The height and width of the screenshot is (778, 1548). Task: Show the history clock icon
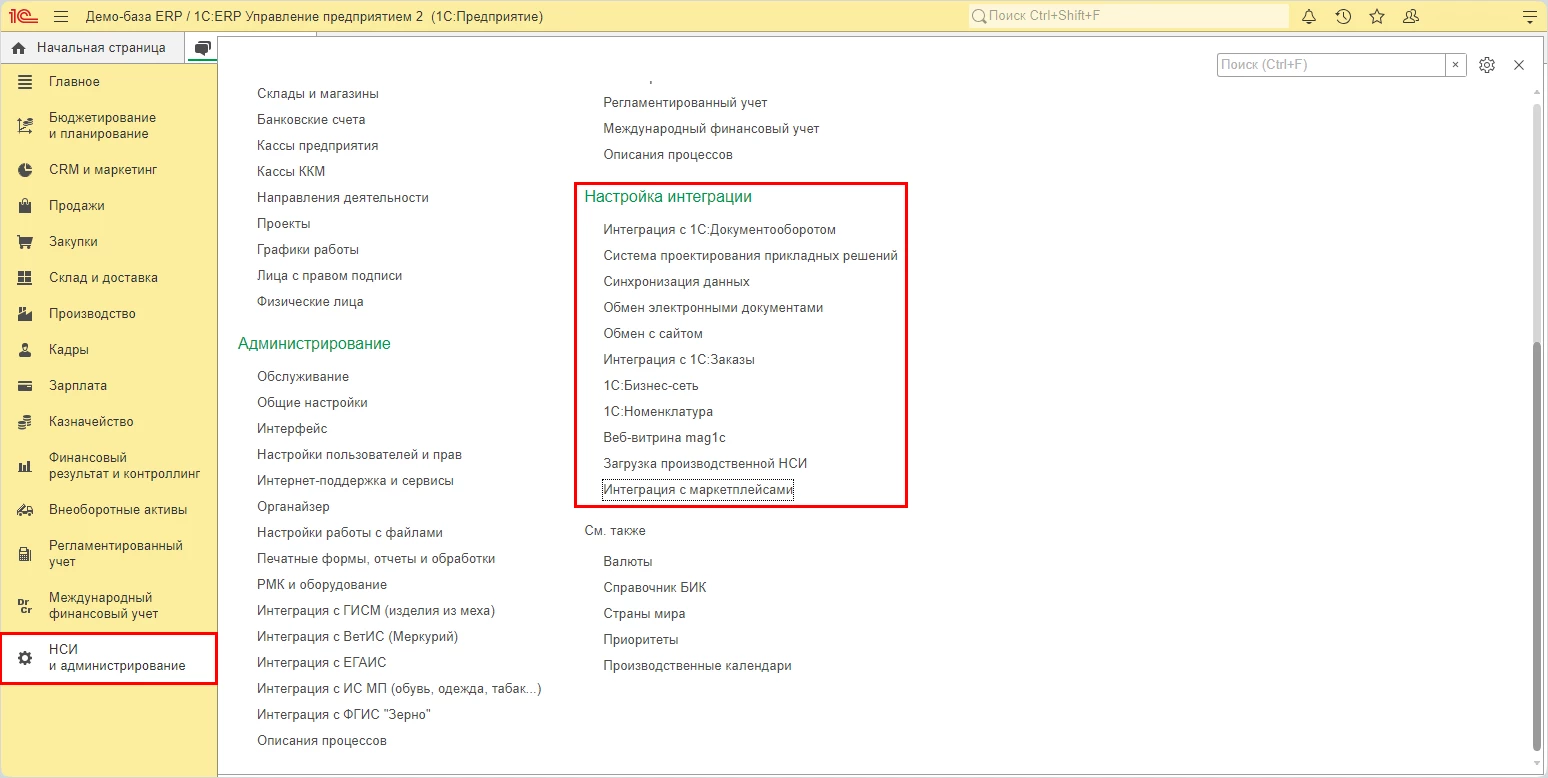click(x=1343, y=17)
